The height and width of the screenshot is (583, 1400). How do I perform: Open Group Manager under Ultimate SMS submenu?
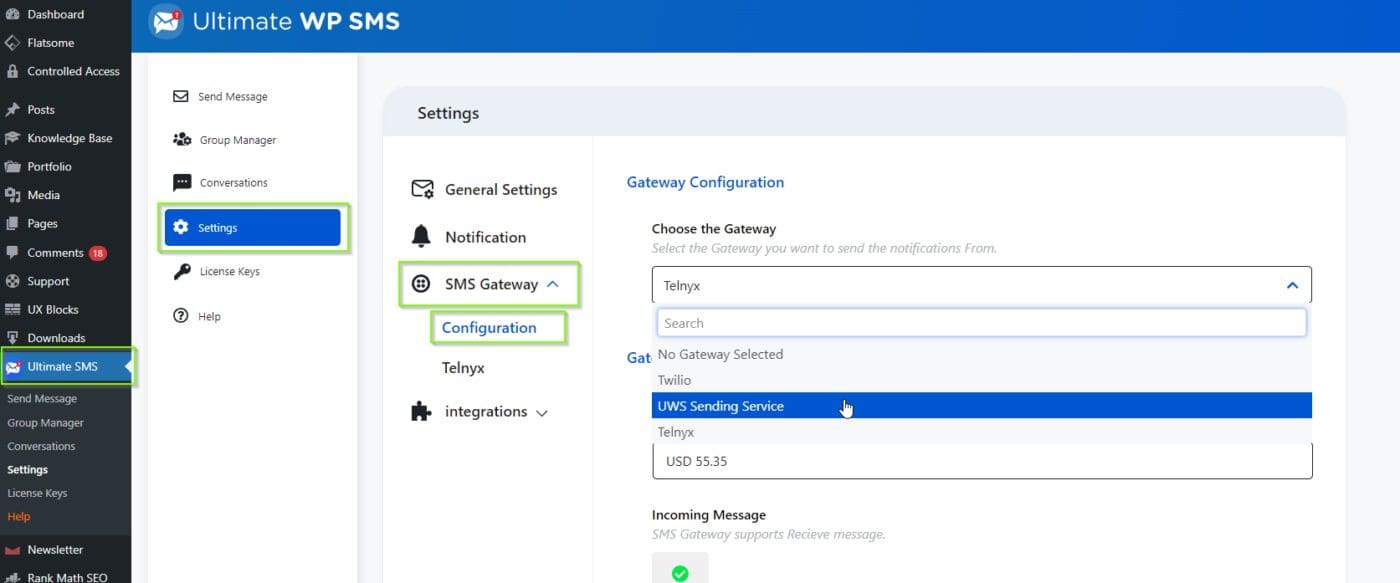(x=45, y=423)
